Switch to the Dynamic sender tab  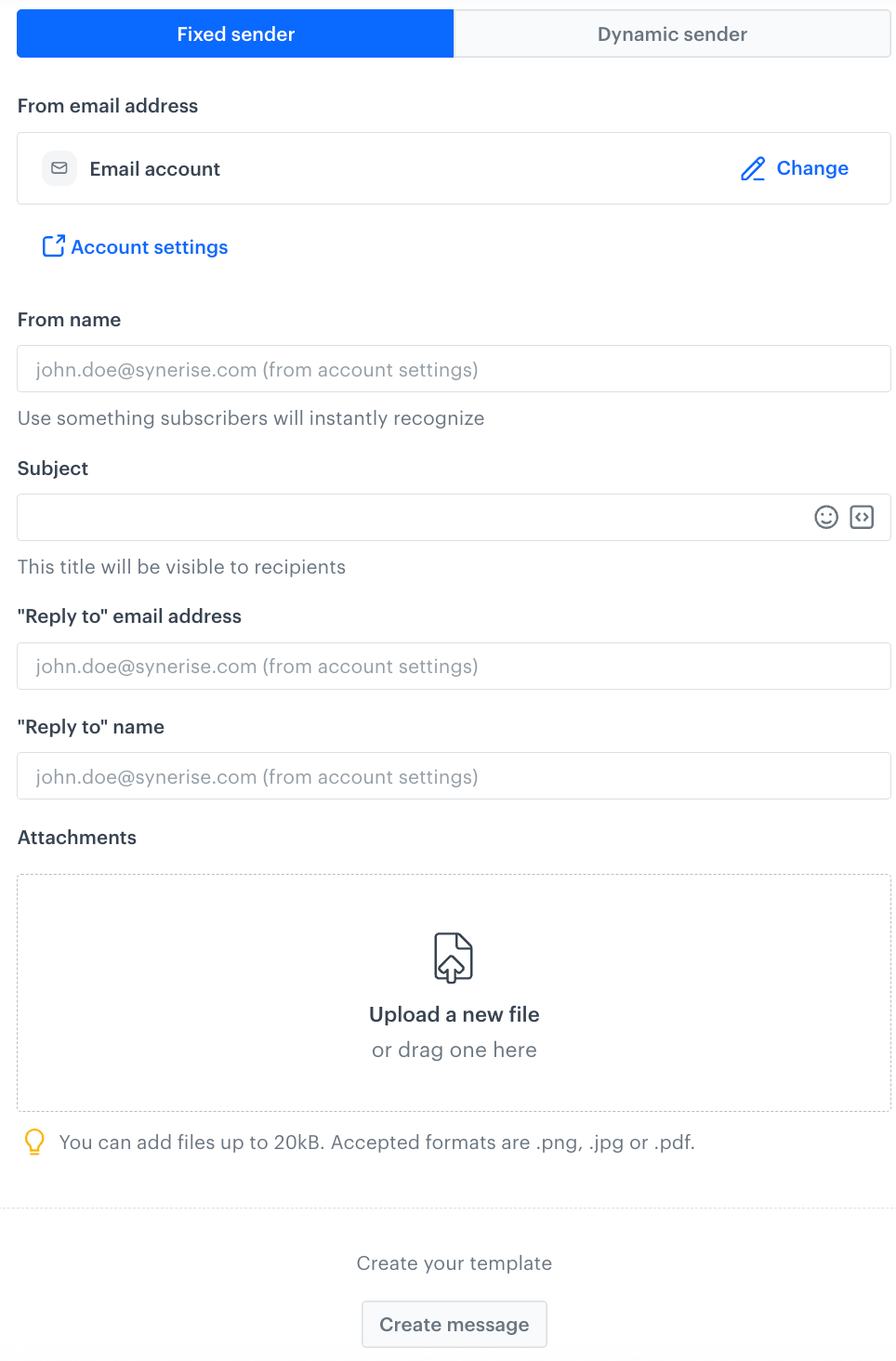(671, 33)
